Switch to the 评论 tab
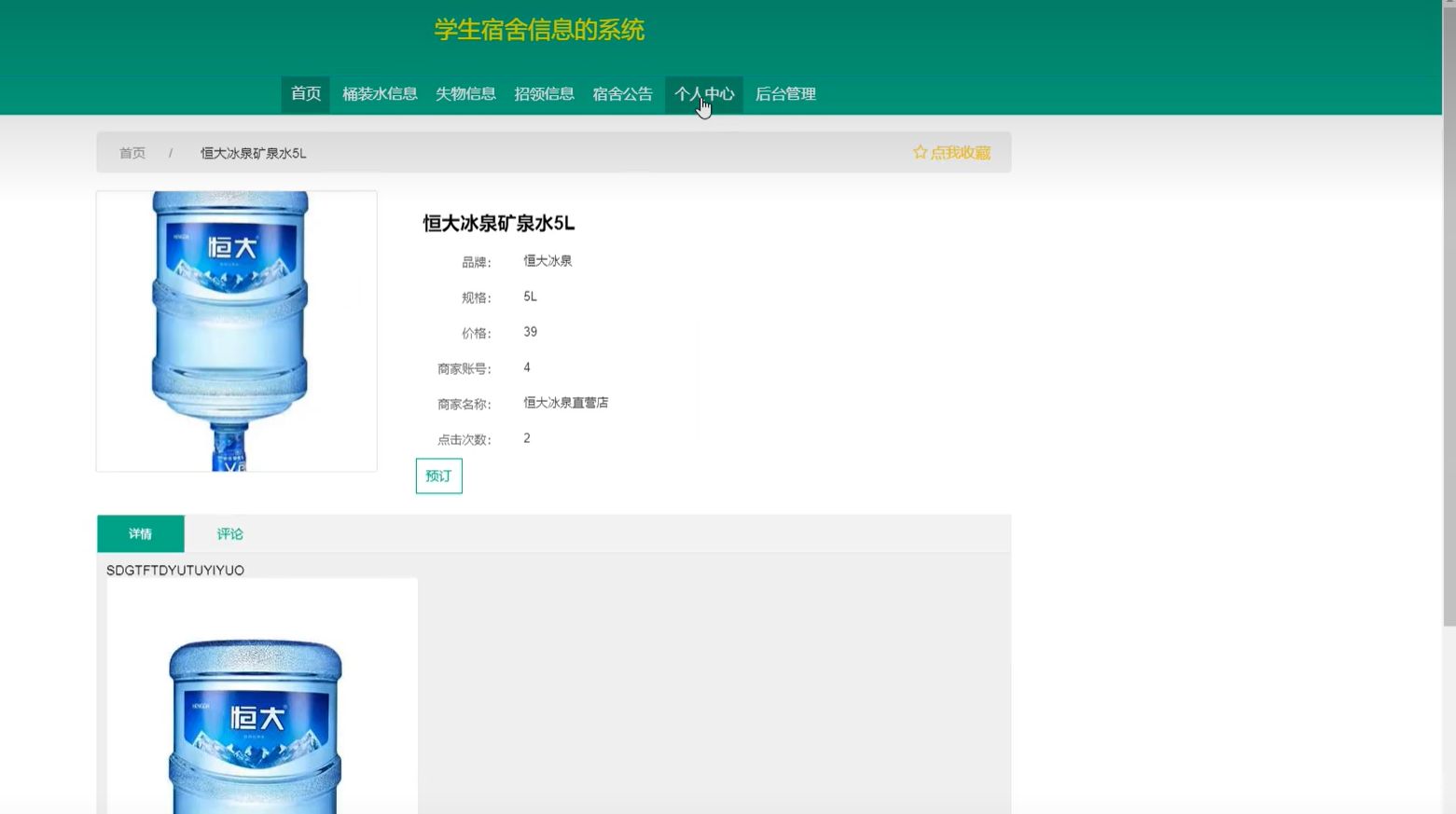Image resolution: width=1456 pixels, height=814 pixels. click(229, 533)
